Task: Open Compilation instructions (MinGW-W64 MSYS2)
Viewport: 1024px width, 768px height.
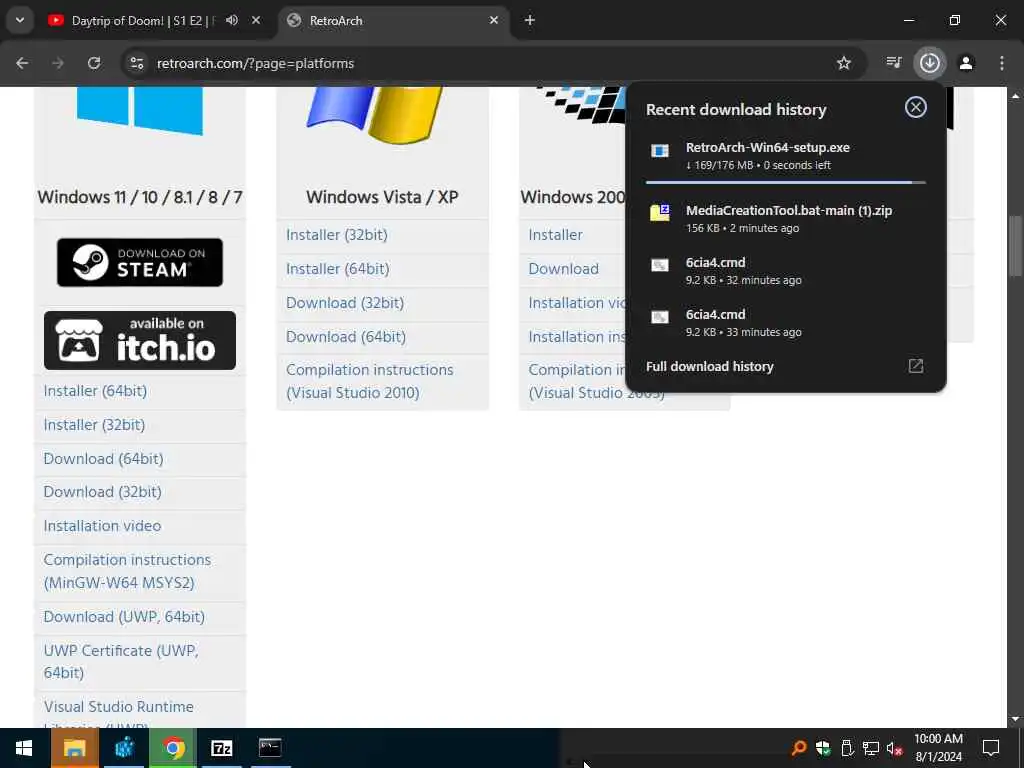Action: pos(127,571)
